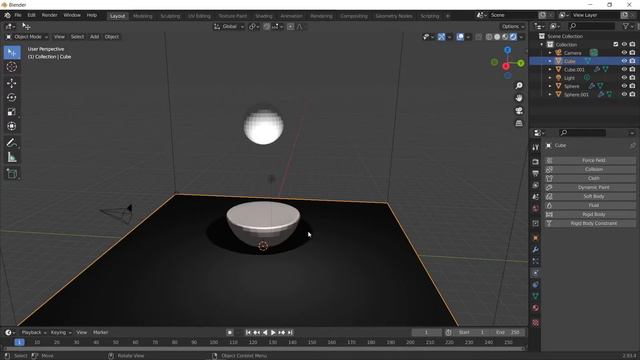Screen dimensions: 640x360
Task: Enable Fluid physics button
Action: click(x=590, y=205)
